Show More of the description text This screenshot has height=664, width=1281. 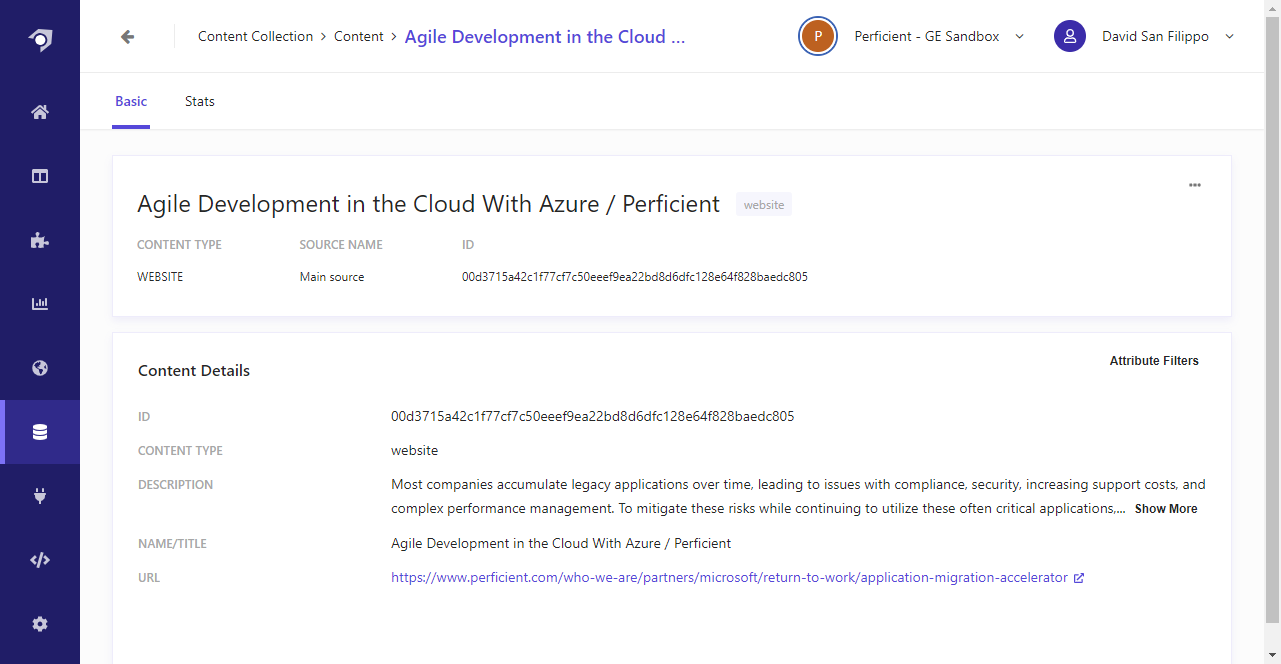(x=1165, y=508)
